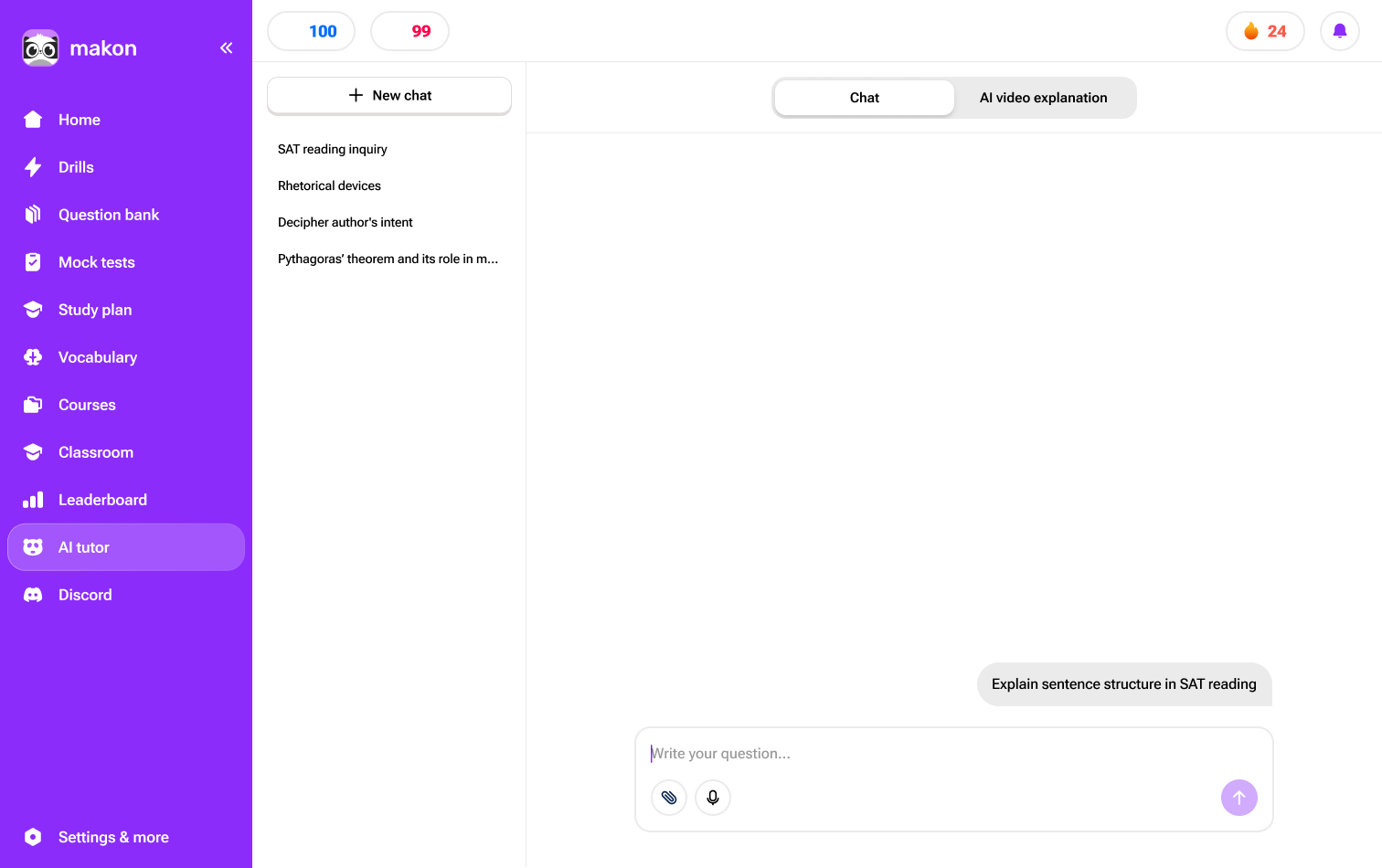Open the Leaderboard via its bar chart icon
This screenshot has width=1382, height=868.
coord(33,499)
